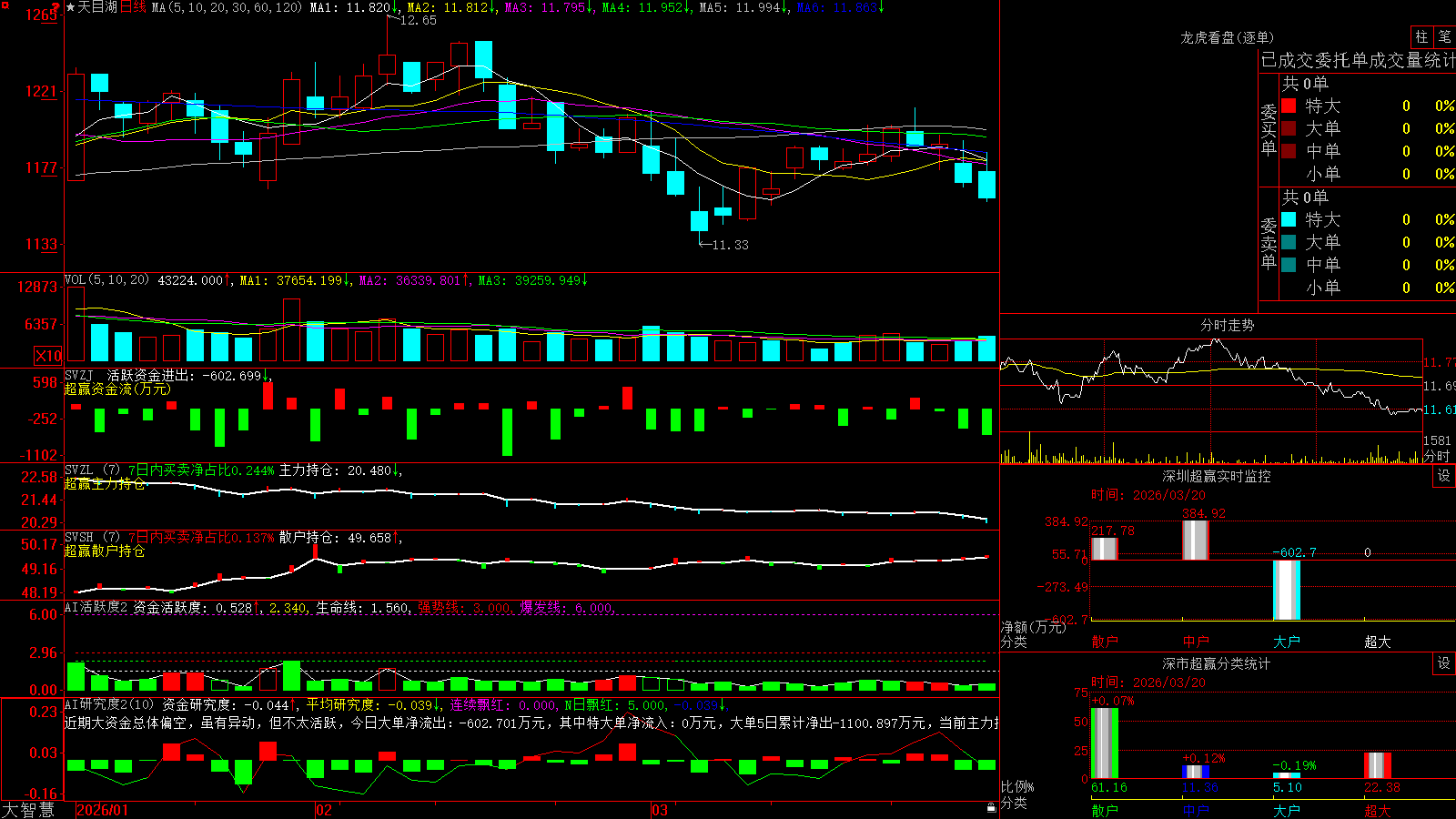The image size is (1456, 819).
Task: Select the AI研究度2(10) indicator label
Action: coord(109,704)
